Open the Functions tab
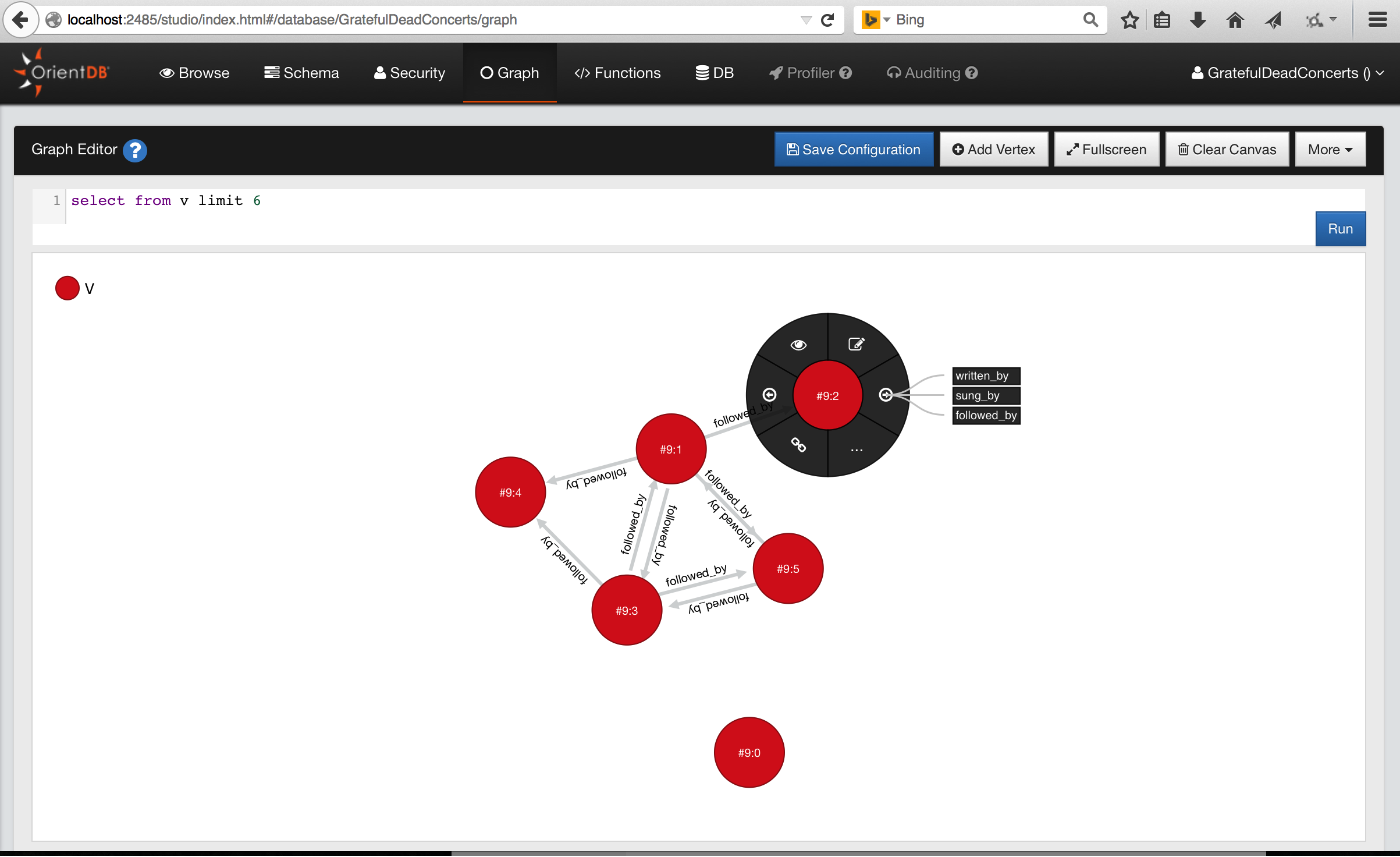The image size is (1400, 857). [x=617, y=73]
